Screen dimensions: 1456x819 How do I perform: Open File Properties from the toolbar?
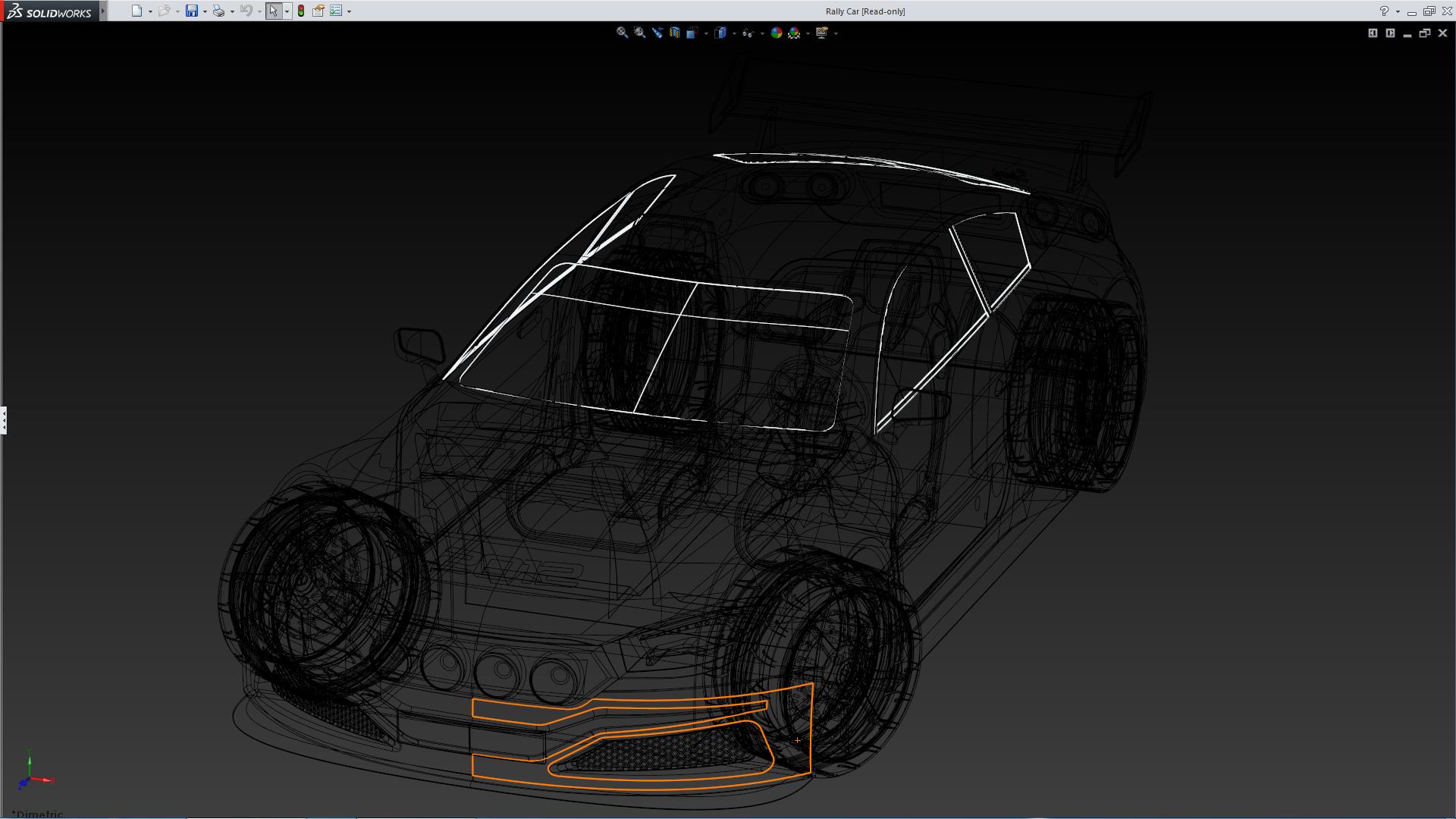tap(318, 11)
